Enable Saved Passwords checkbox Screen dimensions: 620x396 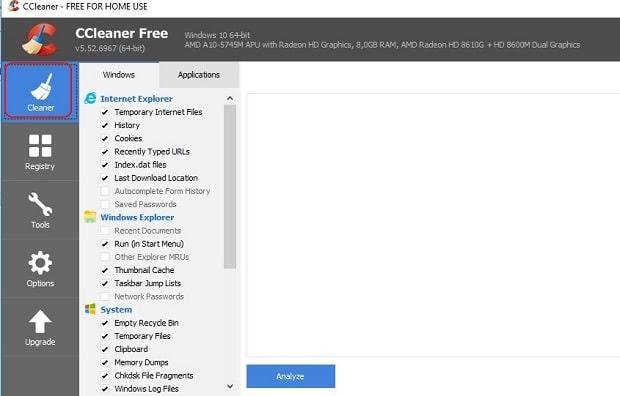click(x=105, y=205)
